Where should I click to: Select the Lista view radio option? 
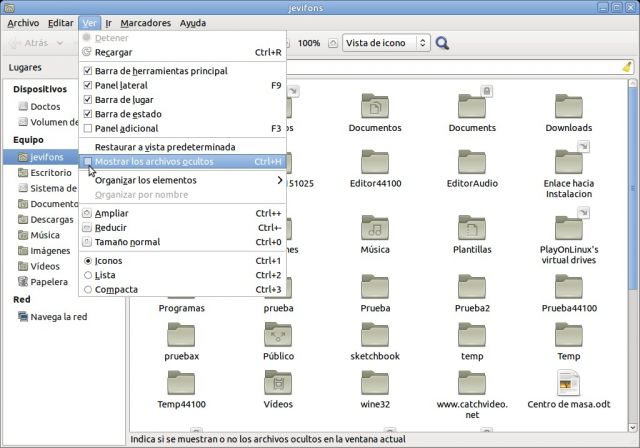pos(88,275)
